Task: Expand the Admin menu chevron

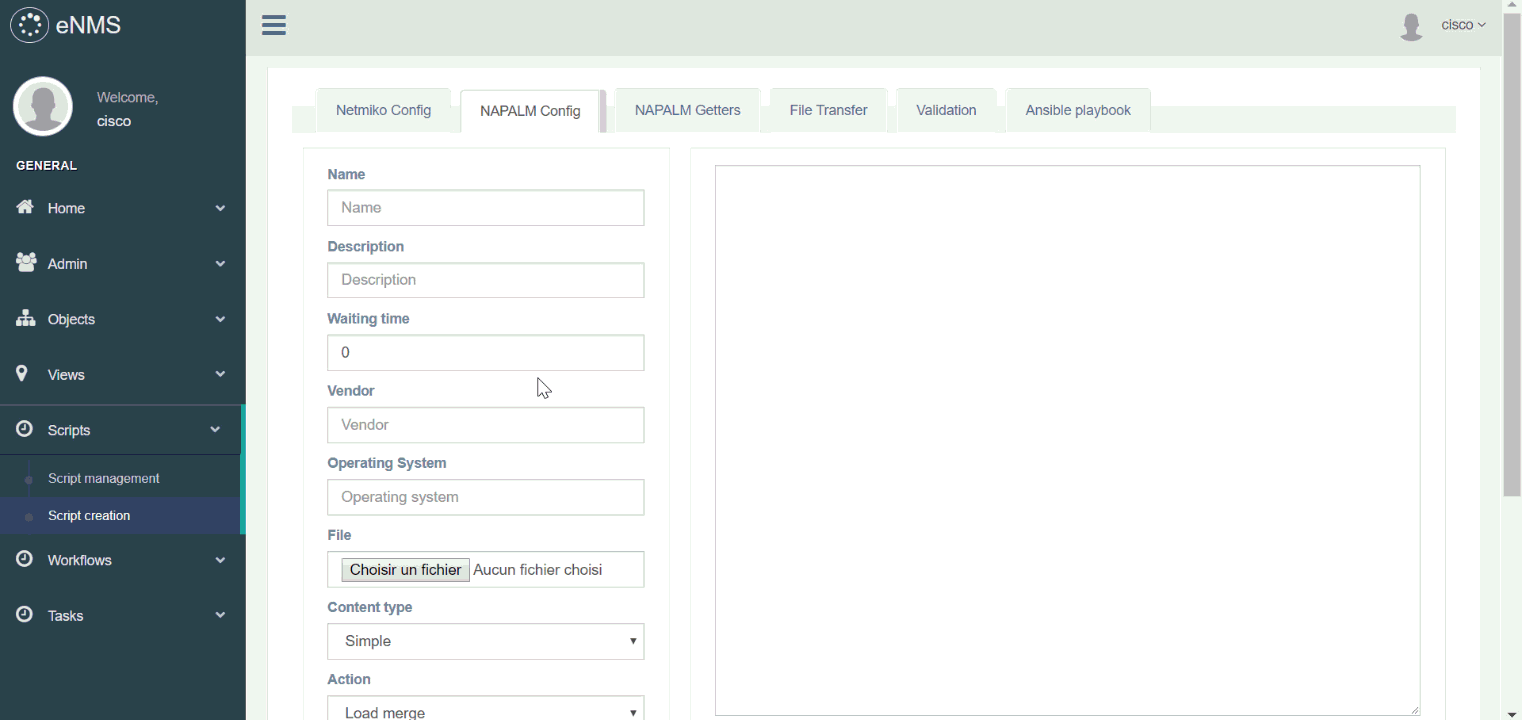Action: (220, 264)
